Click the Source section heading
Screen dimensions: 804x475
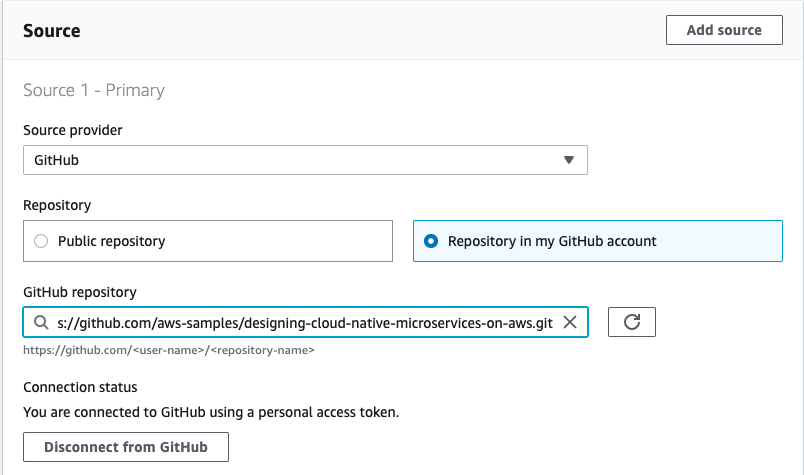(52, 31)
